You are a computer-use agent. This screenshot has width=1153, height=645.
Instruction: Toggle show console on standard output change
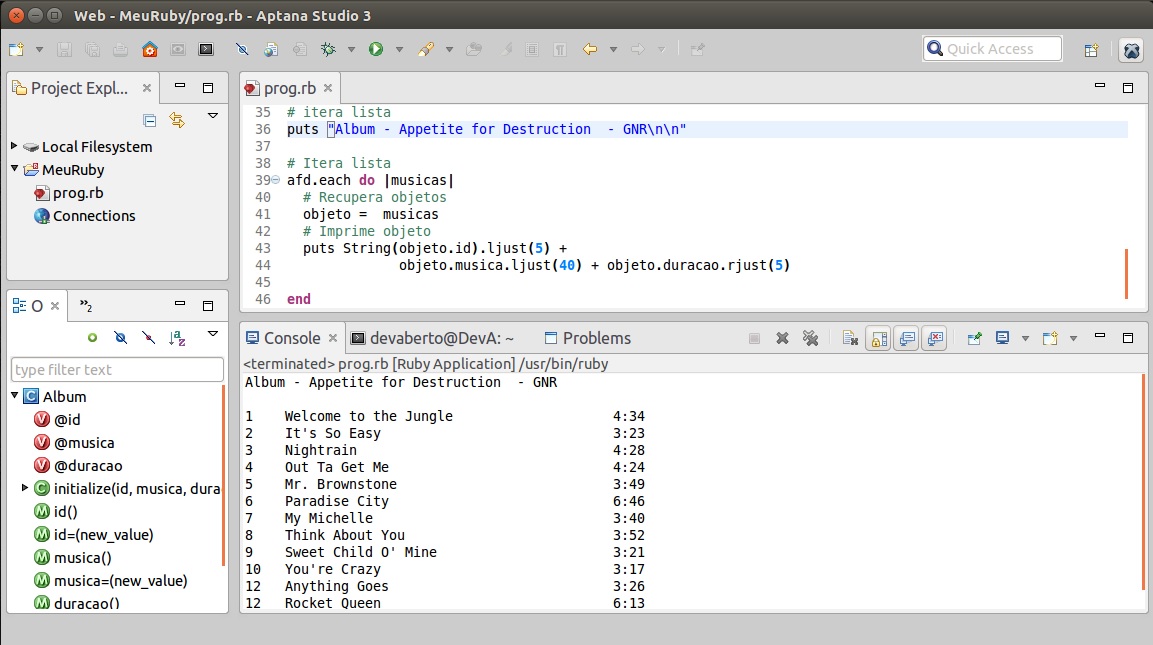tap(906, 338)
